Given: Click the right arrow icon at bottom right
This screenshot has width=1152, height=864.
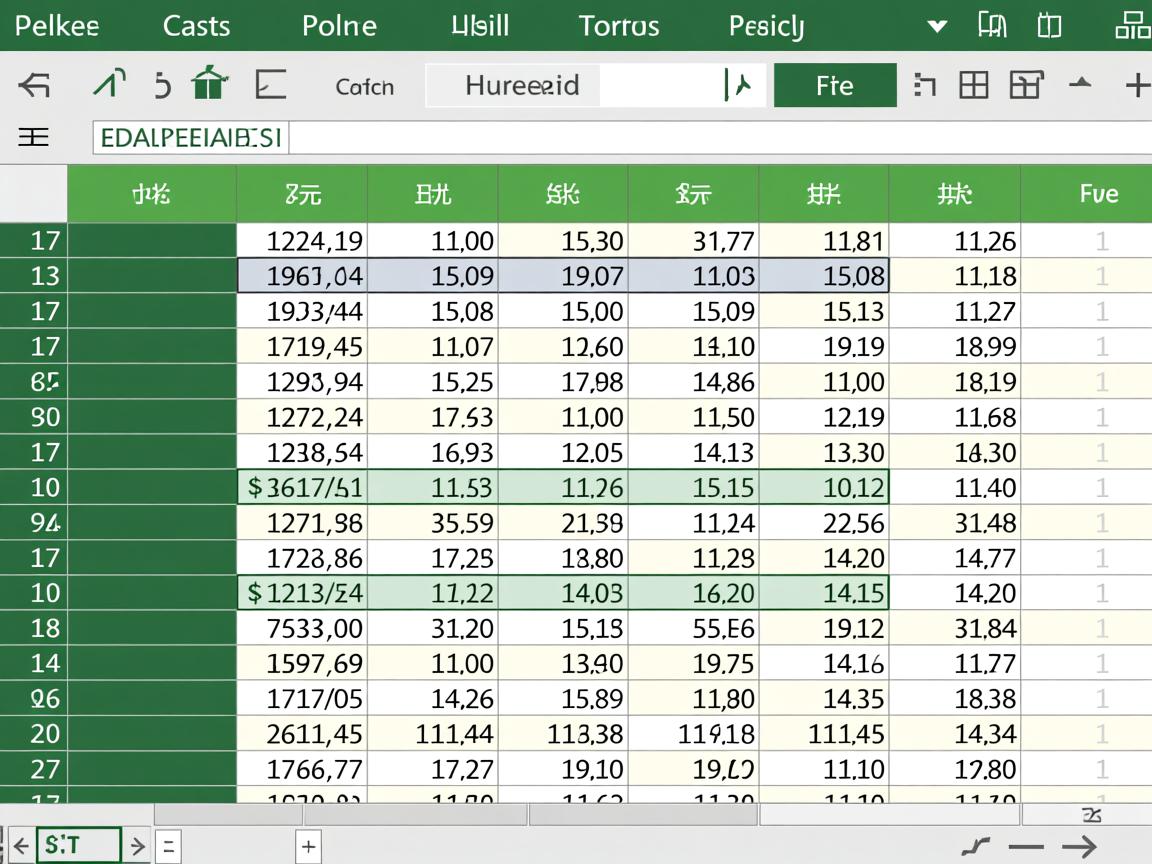Looking at the screenshot, I should pos(1079,847).
